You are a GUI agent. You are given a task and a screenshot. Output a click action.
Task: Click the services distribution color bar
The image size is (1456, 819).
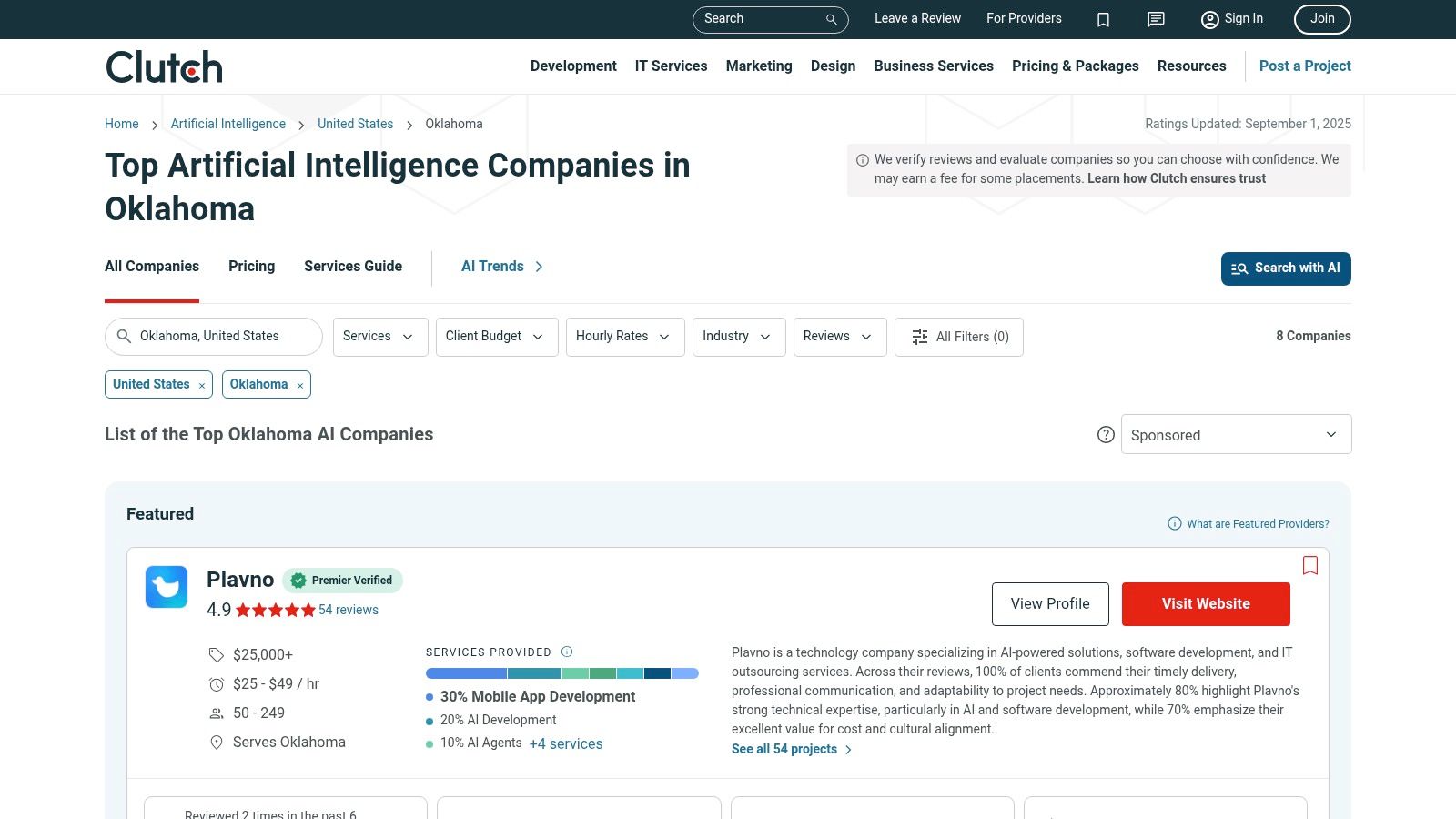pos(561,673)
